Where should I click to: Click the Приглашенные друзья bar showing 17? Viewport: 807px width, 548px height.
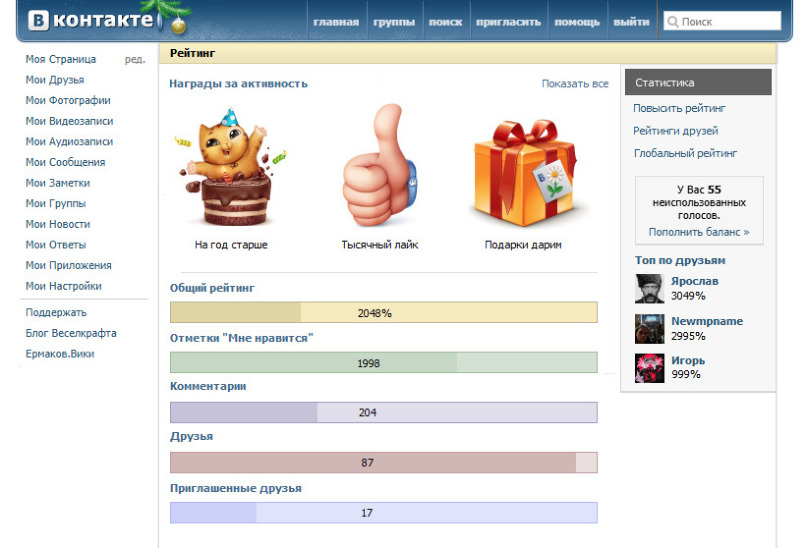coord(384,512)
